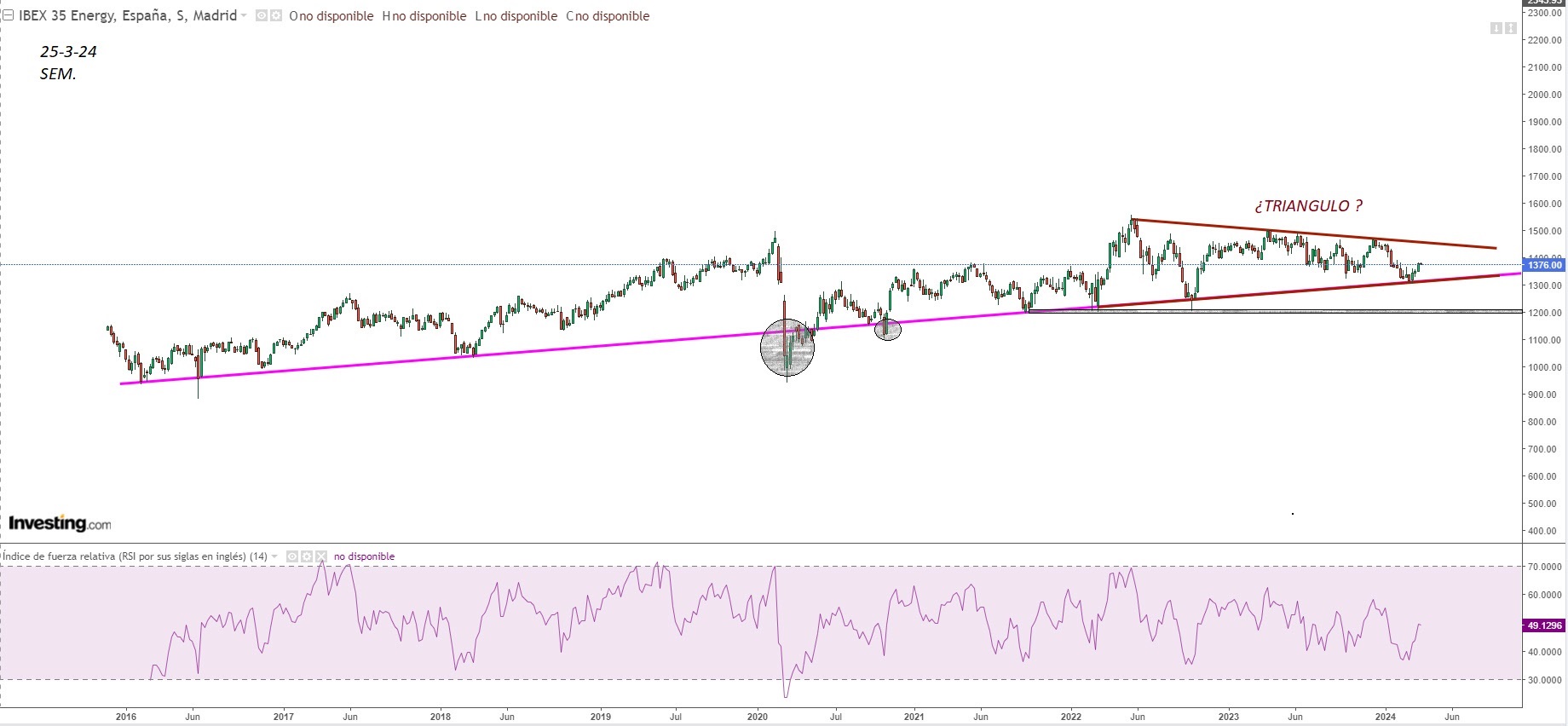The width and height of the screenshot is (1568, 726).
Task: Click the 2024 label on the time axis
Action: pyautogui.click(x=1386, y=717)
